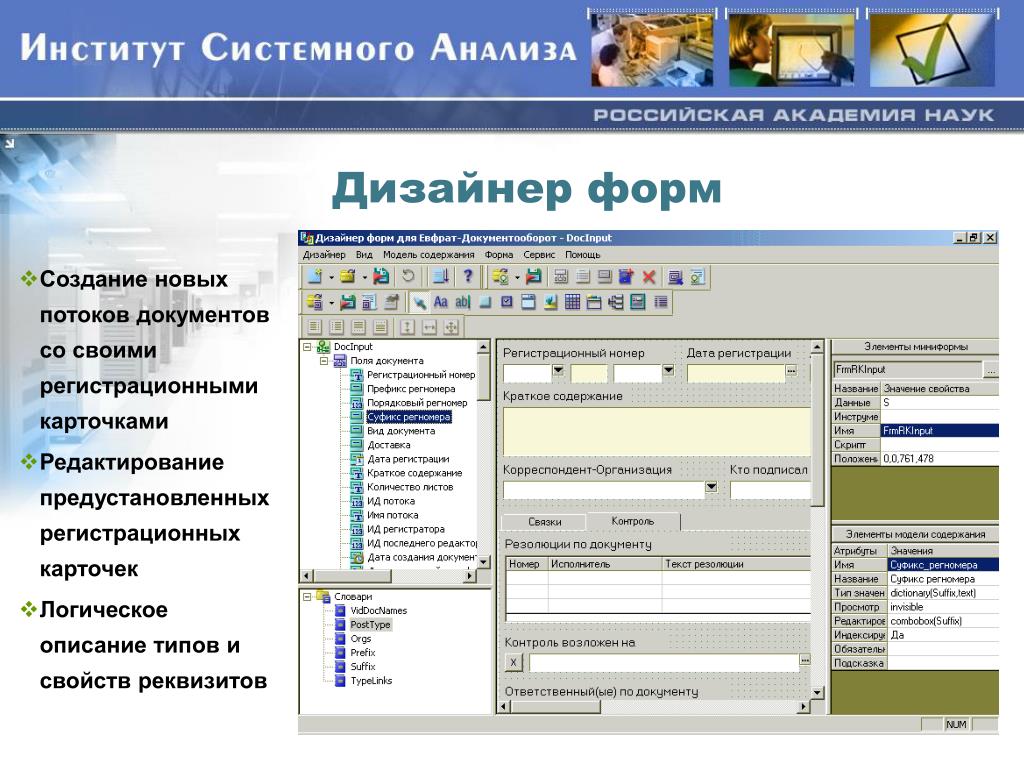This screenshot has height=768, width=1024.
Task: Click ellipsis button of Контроль возложен на field
Action: point(805,660)
